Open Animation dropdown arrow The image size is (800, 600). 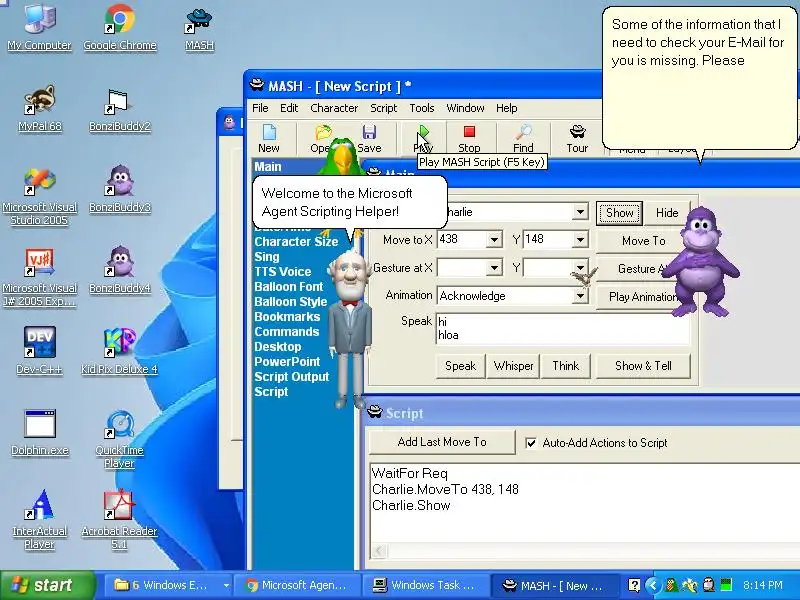(x=580, y=296)
